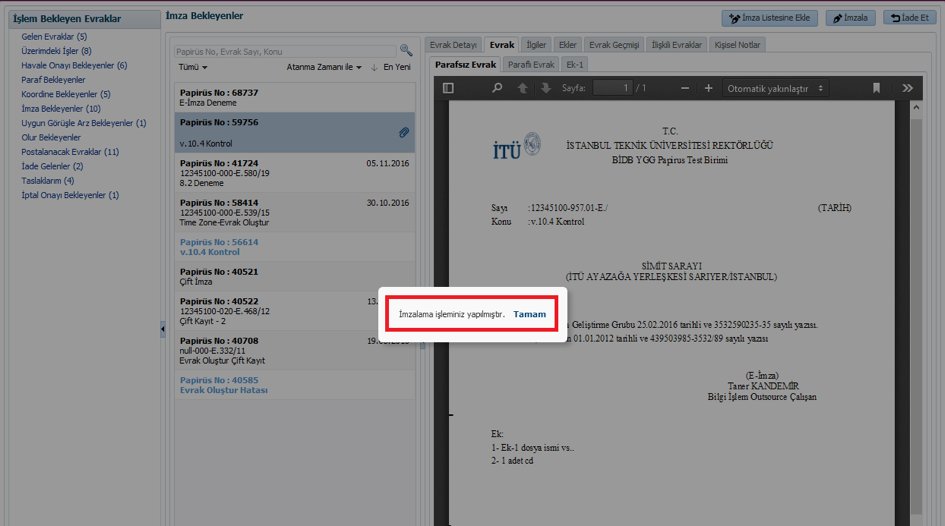Select the Ek-1 sub-tab

tap(574, 64)
